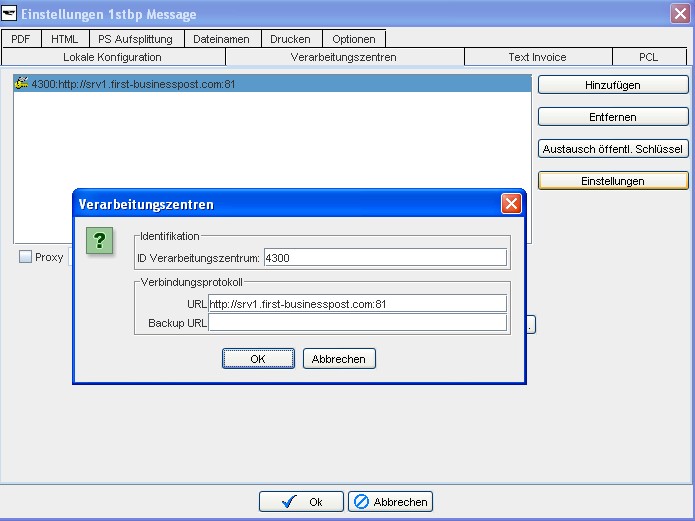Viewport: 695px width, 521px height.
Task: Click the Hinzufügen button
Action: (x=613, y=85)
